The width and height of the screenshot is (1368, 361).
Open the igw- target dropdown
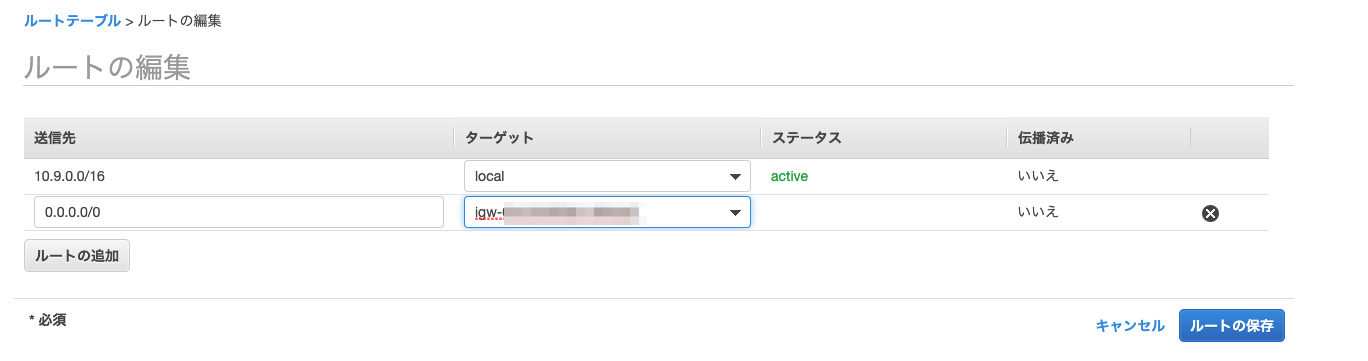point(607,212)
